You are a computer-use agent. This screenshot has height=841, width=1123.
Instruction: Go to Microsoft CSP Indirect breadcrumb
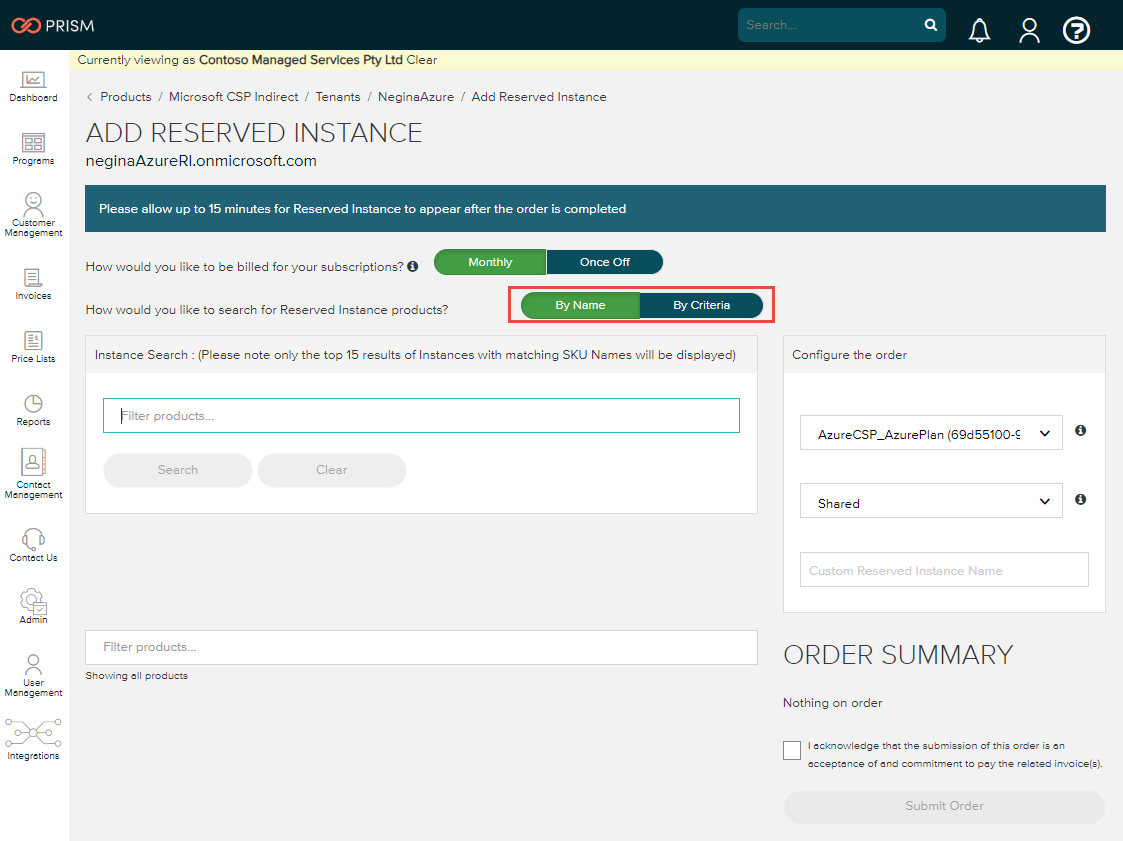click(x=233, y=97)
